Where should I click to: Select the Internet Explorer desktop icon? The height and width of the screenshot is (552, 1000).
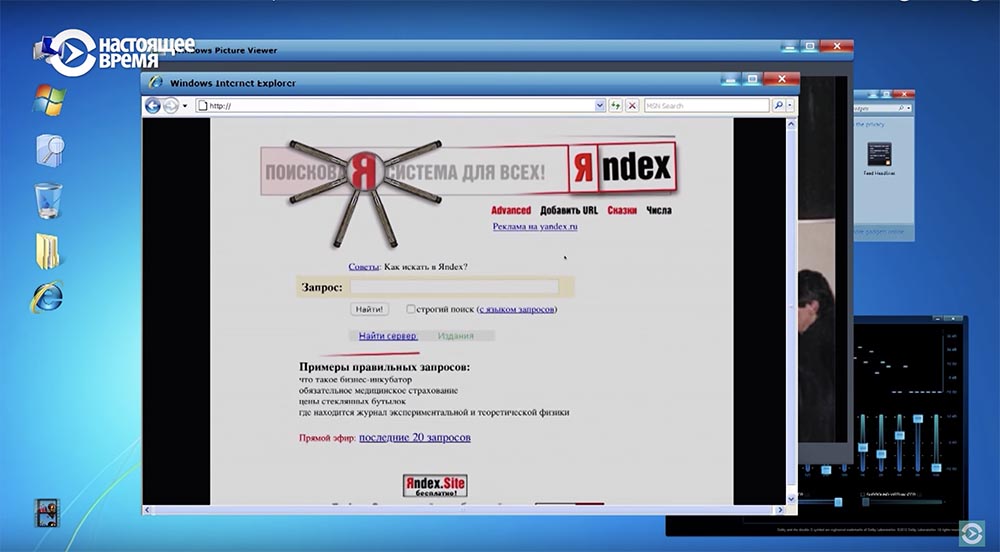[47, 297]
